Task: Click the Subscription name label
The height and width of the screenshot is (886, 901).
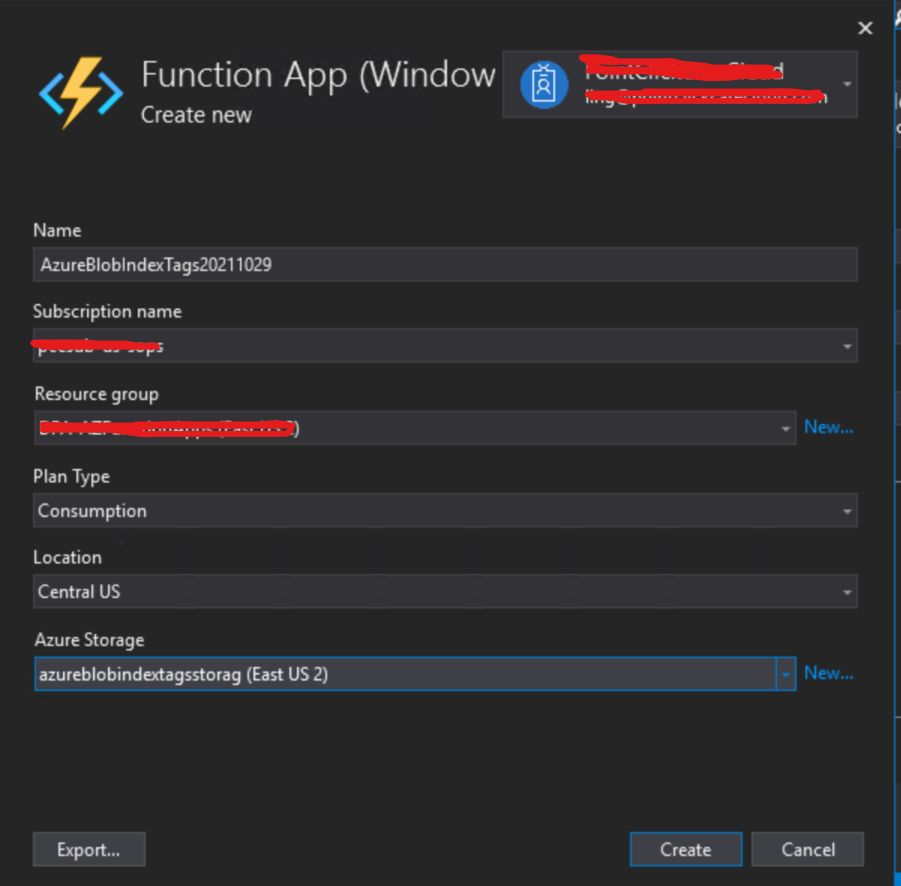Action: 107,311
